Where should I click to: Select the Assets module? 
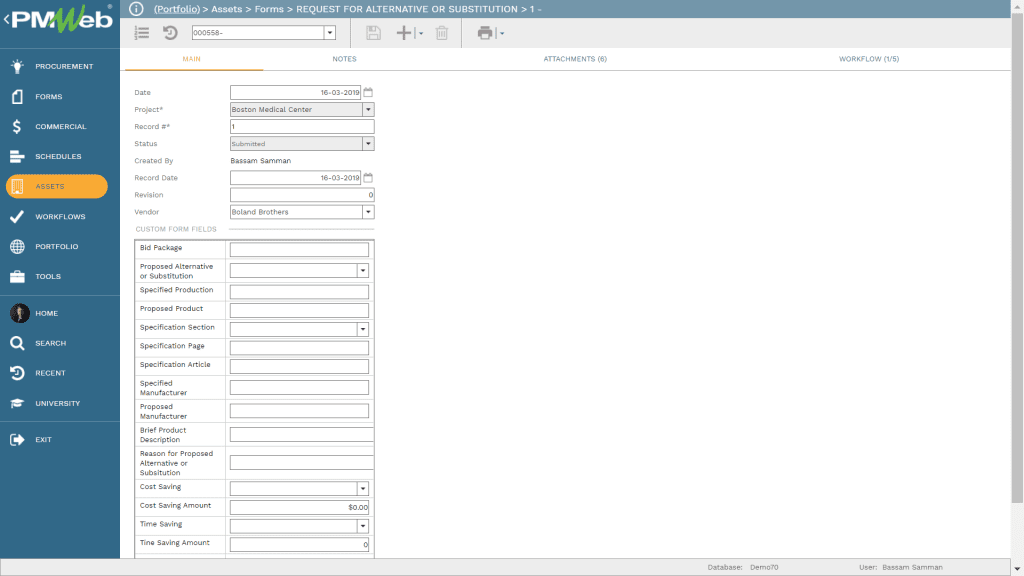(x=57, y=186)
